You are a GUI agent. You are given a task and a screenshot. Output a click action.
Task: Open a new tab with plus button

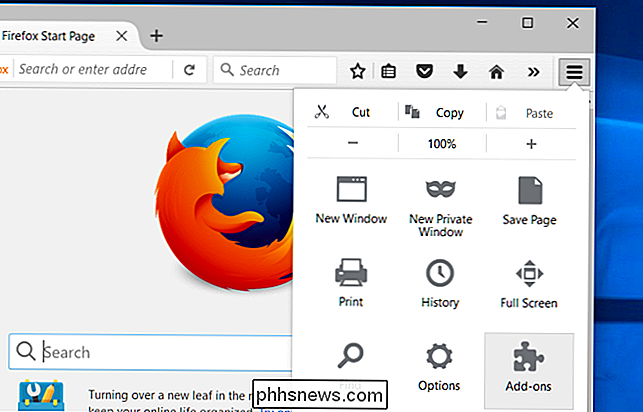click(156, 36)
